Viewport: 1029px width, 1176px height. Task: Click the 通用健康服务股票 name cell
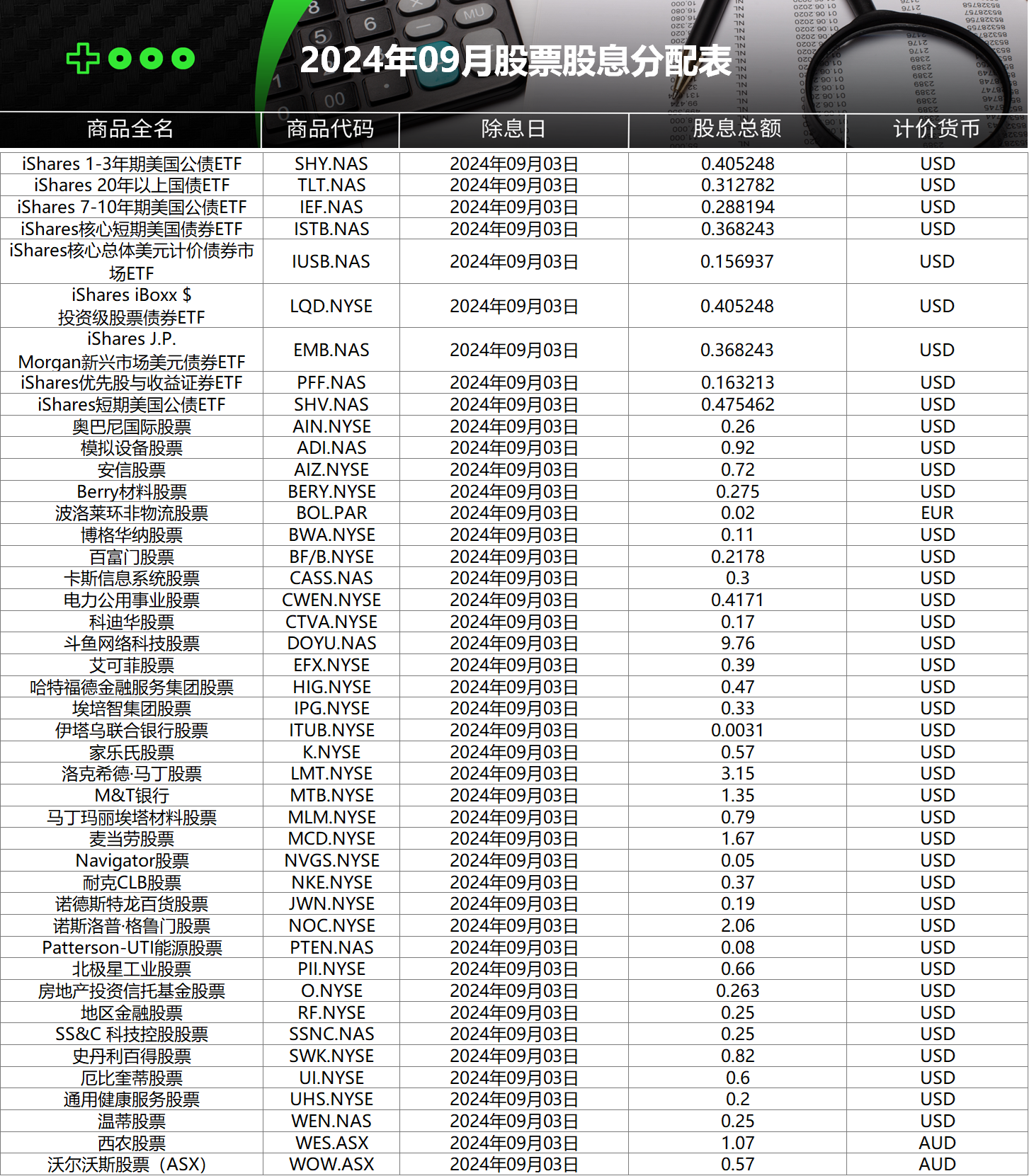point(132,1100)
